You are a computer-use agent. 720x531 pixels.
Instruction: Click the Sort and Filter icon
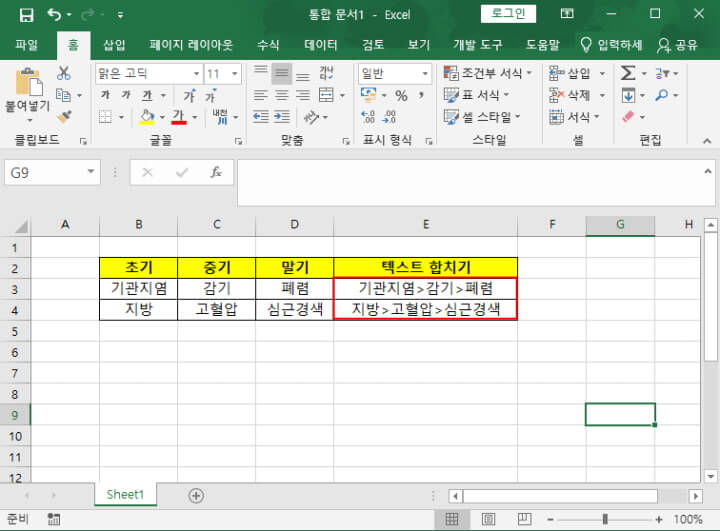pos(662,73)
